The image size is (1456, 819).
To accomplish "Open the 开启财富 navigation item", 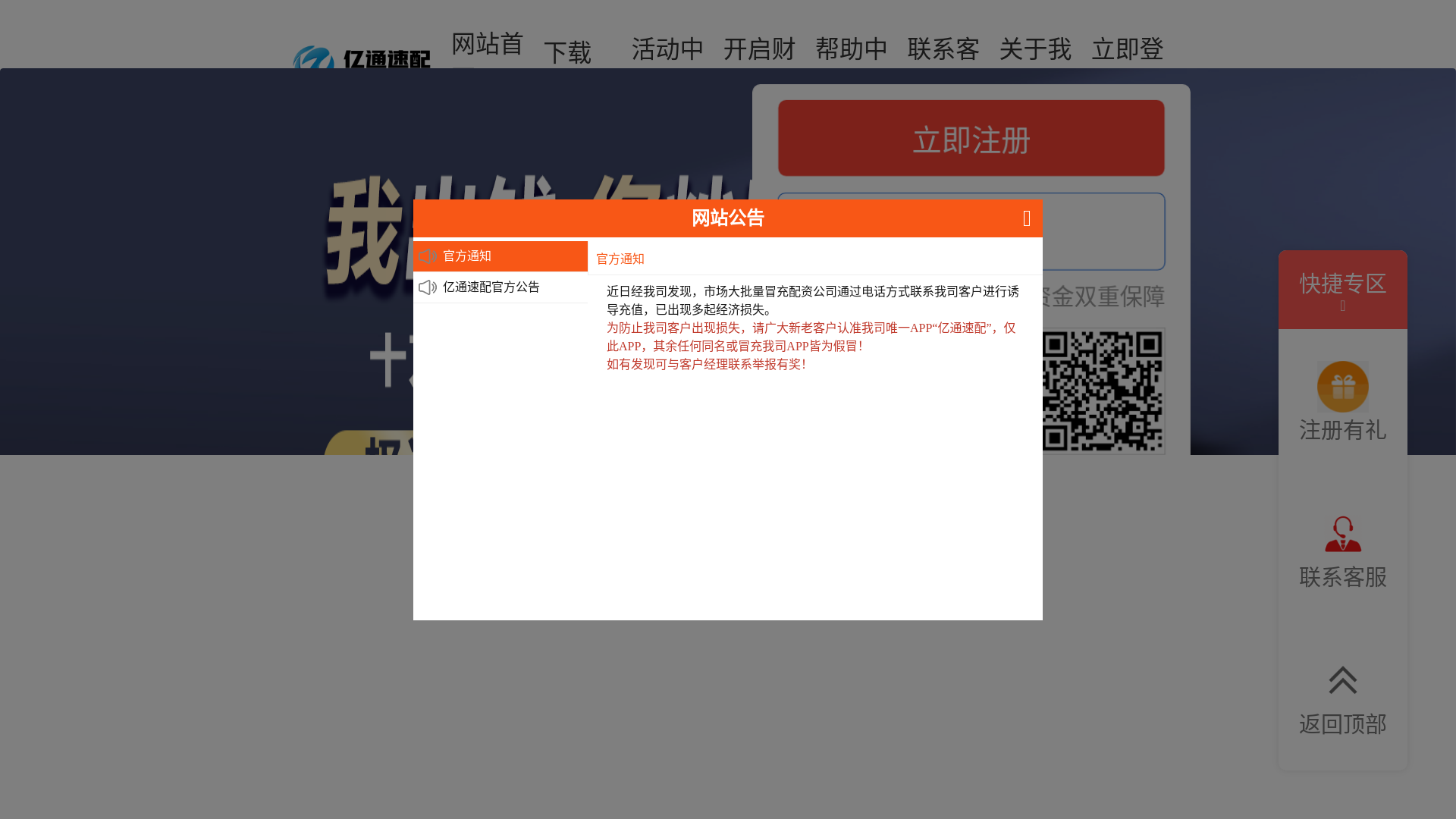I will click(x=759, y=49).
